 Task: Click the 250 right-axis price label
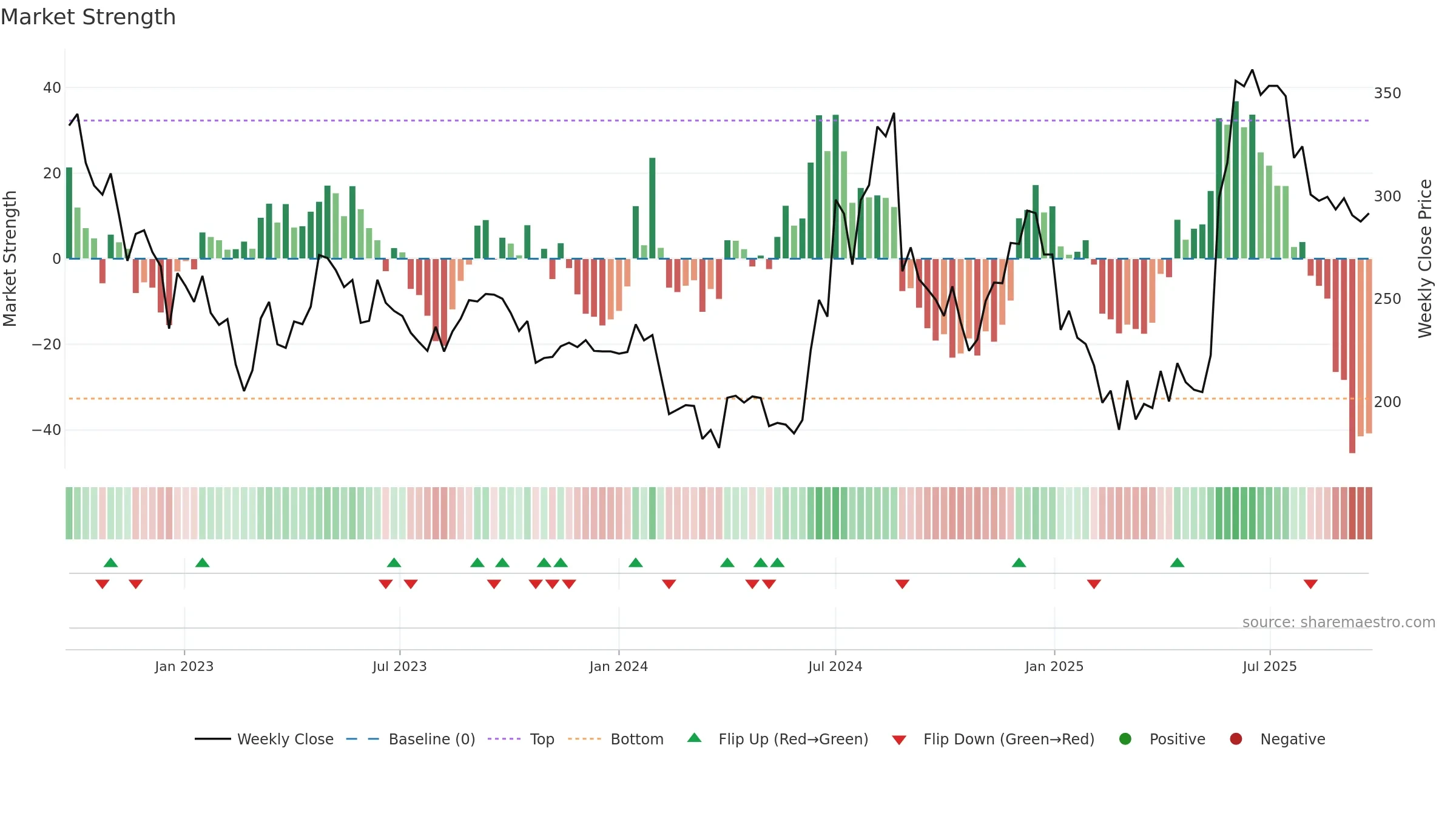click(x=1387, y=299)
